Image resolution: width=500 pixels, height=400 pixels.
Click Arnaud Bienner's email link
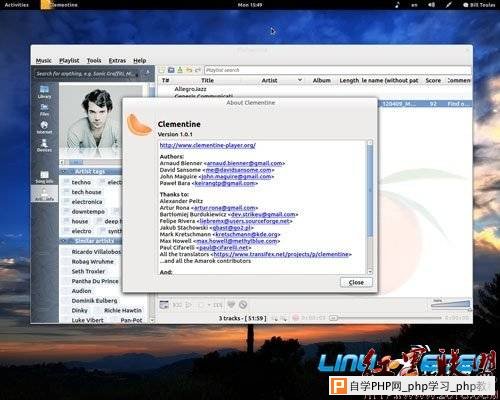coord(244,163)
